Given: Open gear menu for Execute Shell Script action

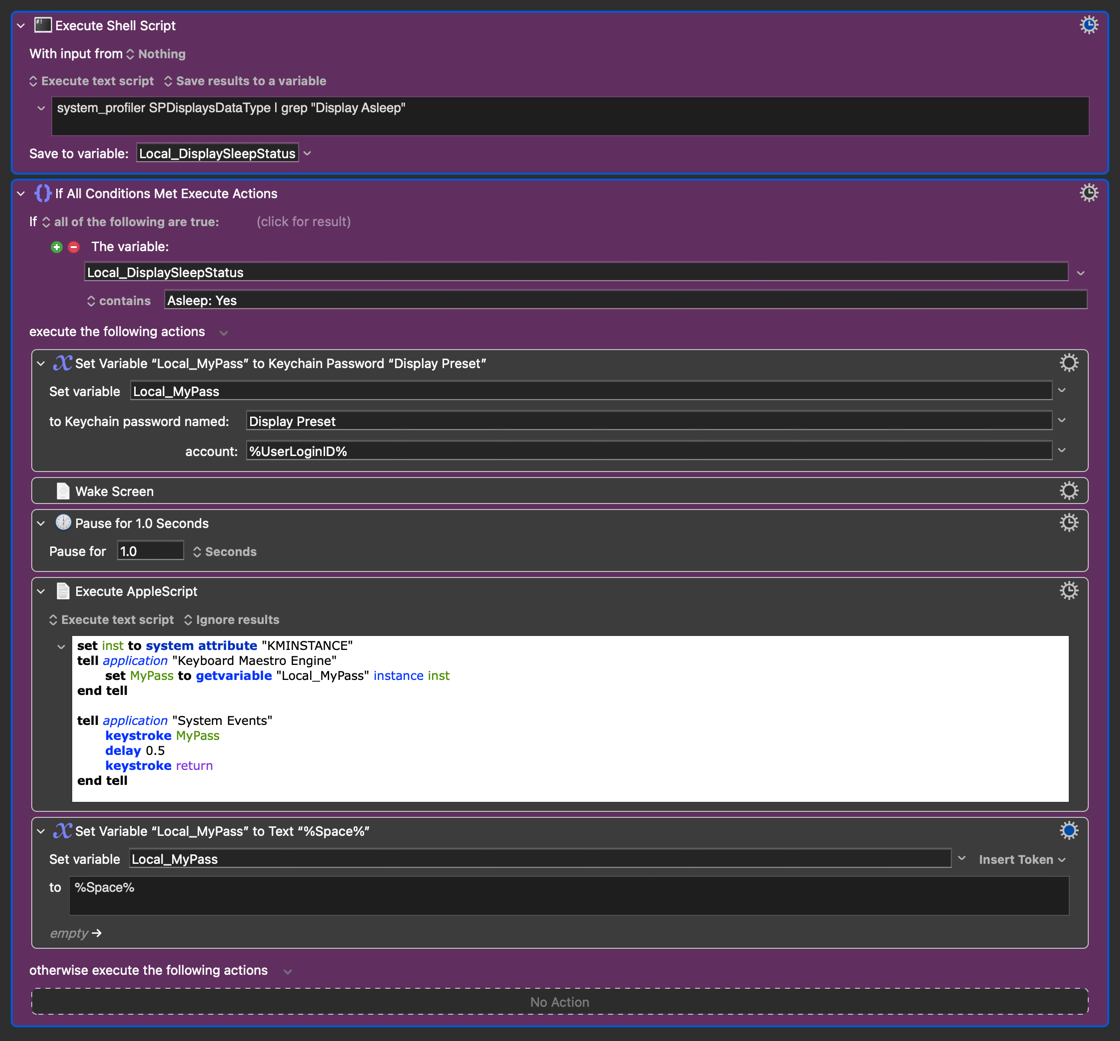Looking at the screenshot, I should click(1089, 25).
